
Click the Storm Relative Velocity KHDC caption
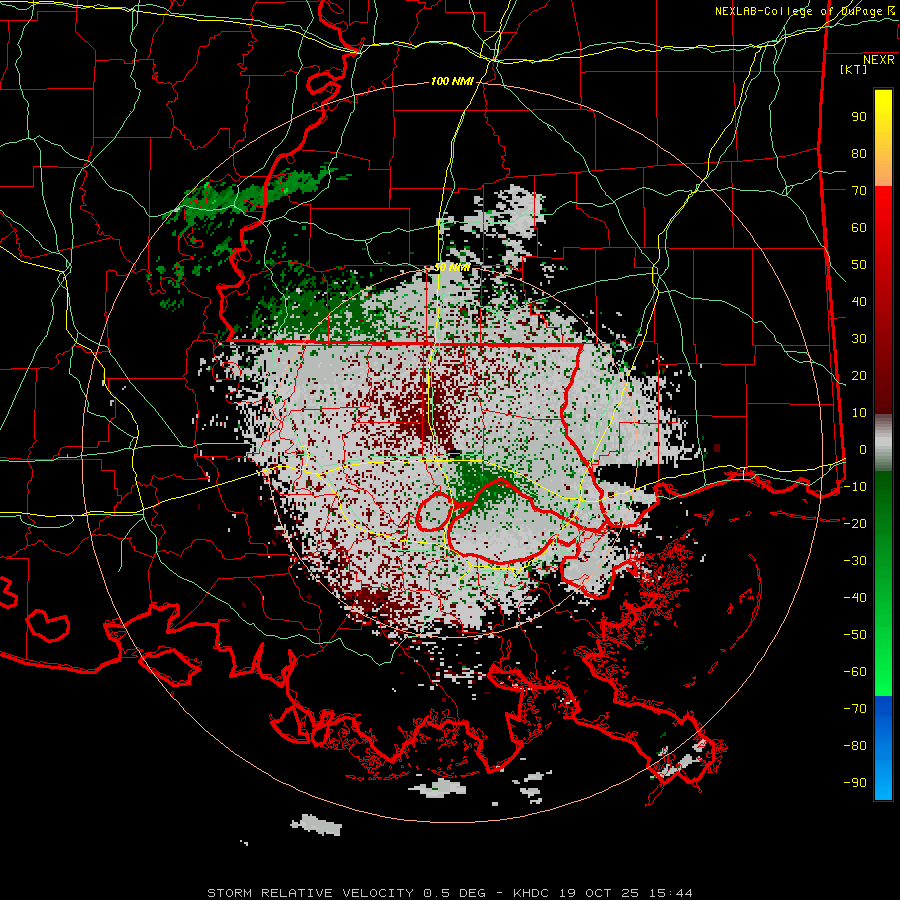(x=450, y=893)
